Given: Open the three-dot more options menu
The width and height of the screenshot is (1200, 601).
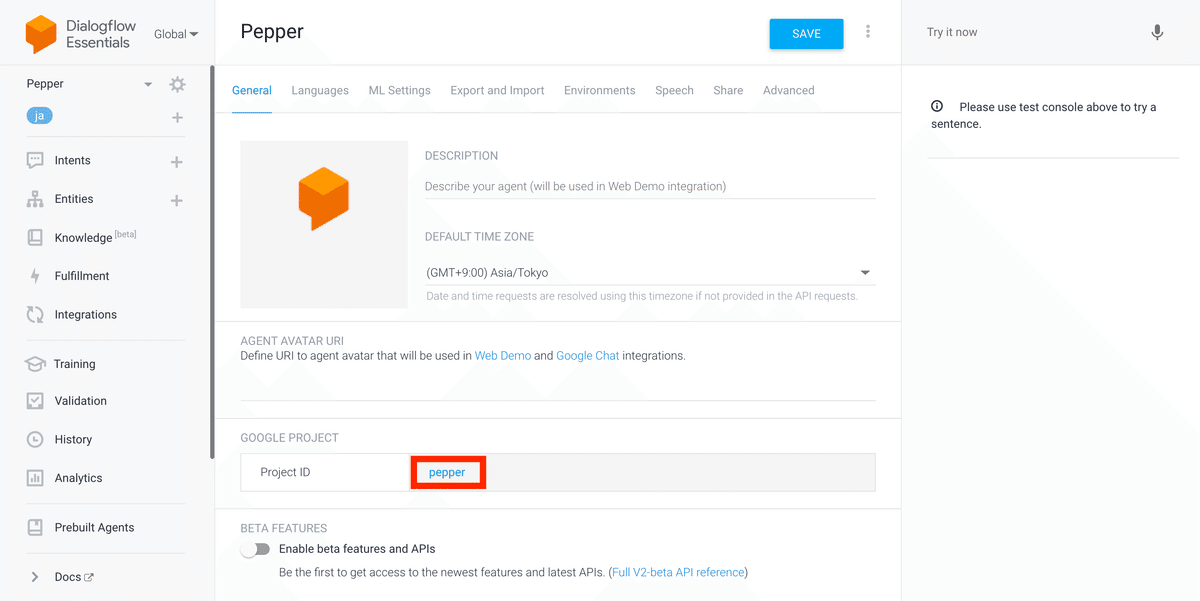Looking at the screenshot, I should coord(868,32).
